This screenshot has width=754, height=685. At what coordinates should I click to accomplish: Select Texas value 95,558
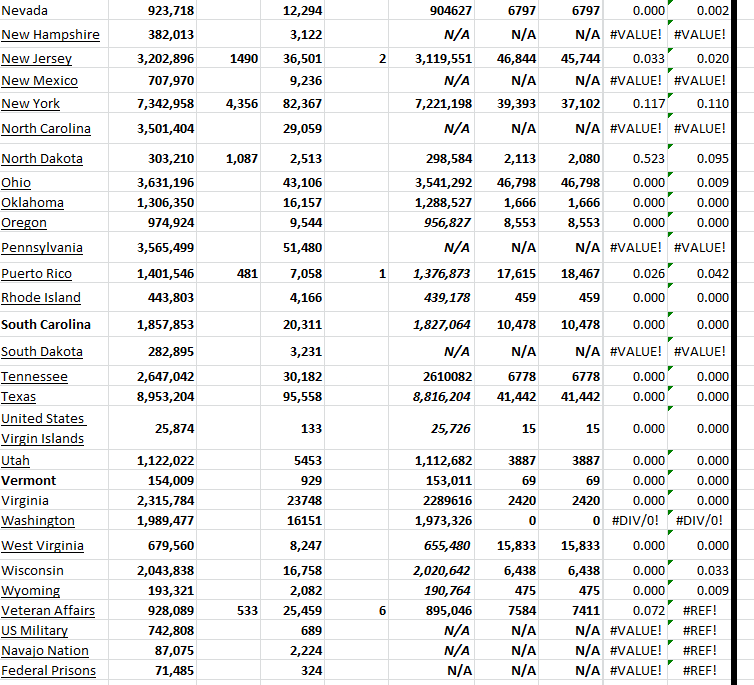click(293, 397)
